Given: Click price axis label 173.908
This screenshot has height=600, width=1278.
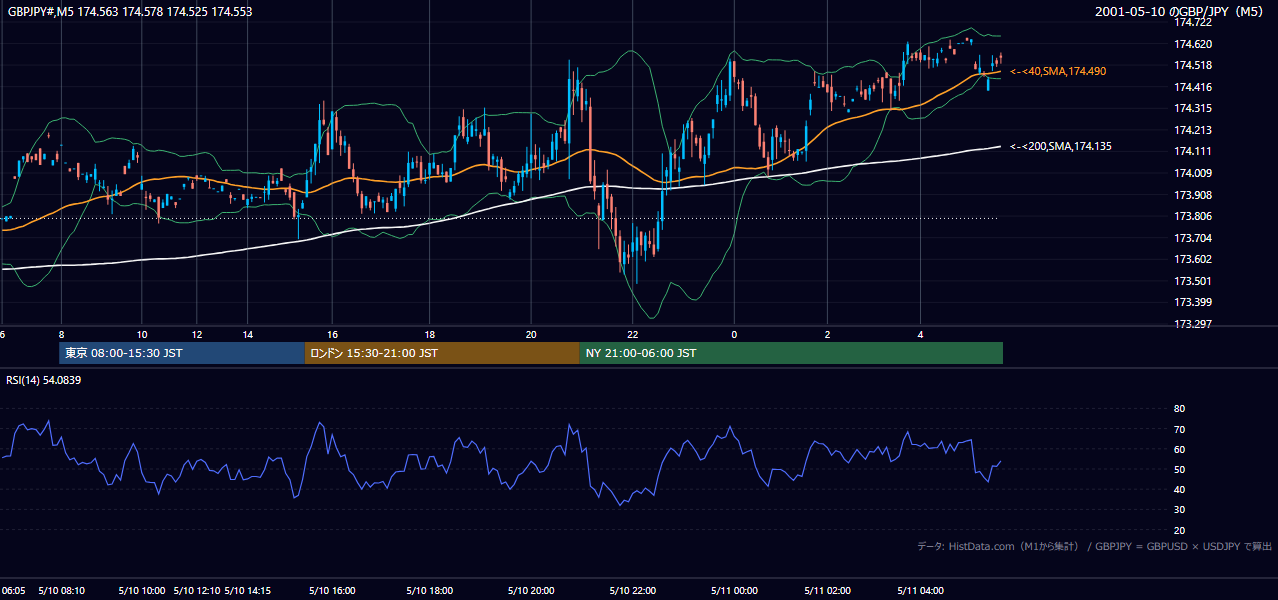Looking at the screenshot, I should tap(1193, 195).
